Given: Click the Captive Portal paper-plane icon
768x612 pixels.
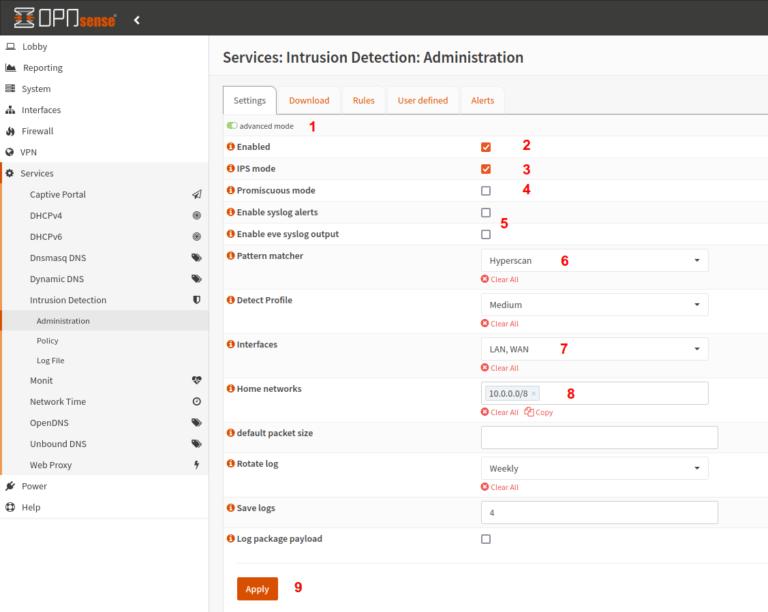Looking at the screenshot, I should coord(197,194).
